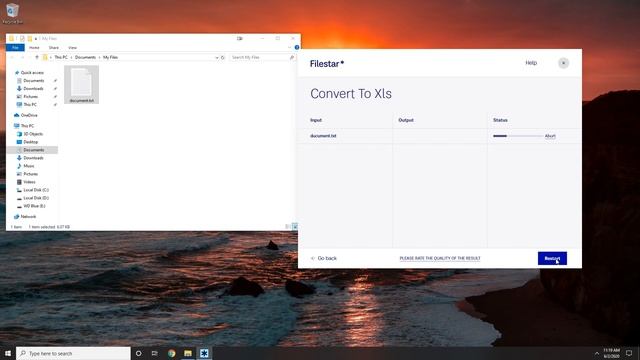Refresh the My Files folder view
The width and height of the screenshot is (640, 360).
point(223,58)
